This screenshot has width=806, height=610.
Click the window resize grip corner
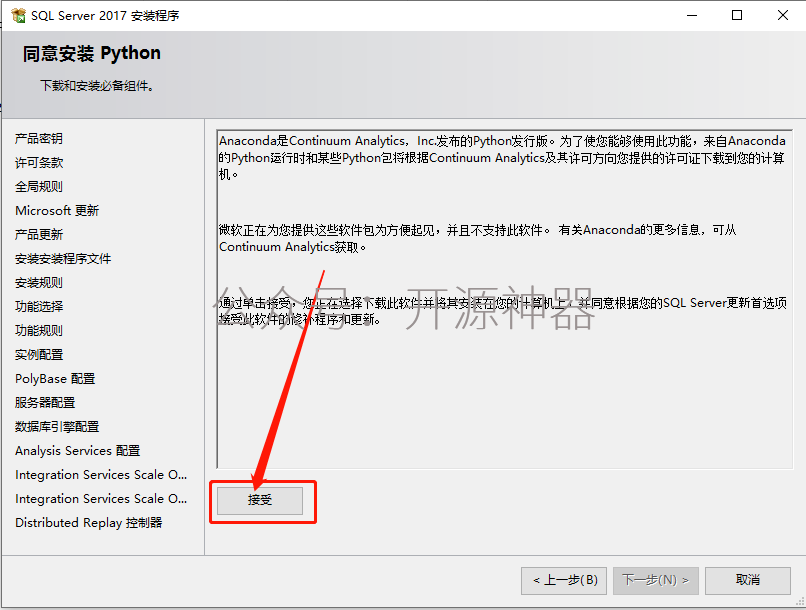(800, 603)
